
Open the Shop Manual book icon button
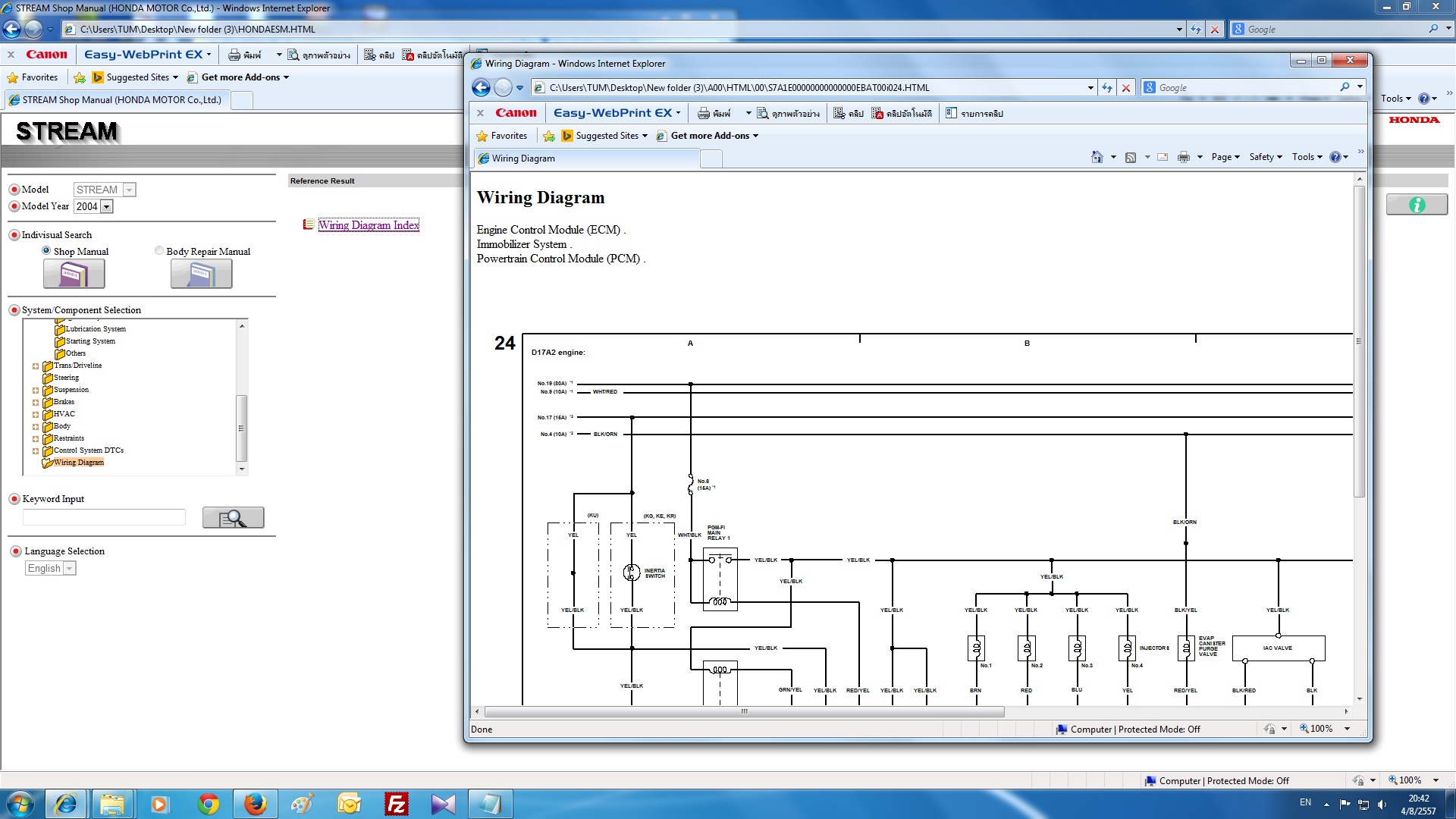[74, 274]
